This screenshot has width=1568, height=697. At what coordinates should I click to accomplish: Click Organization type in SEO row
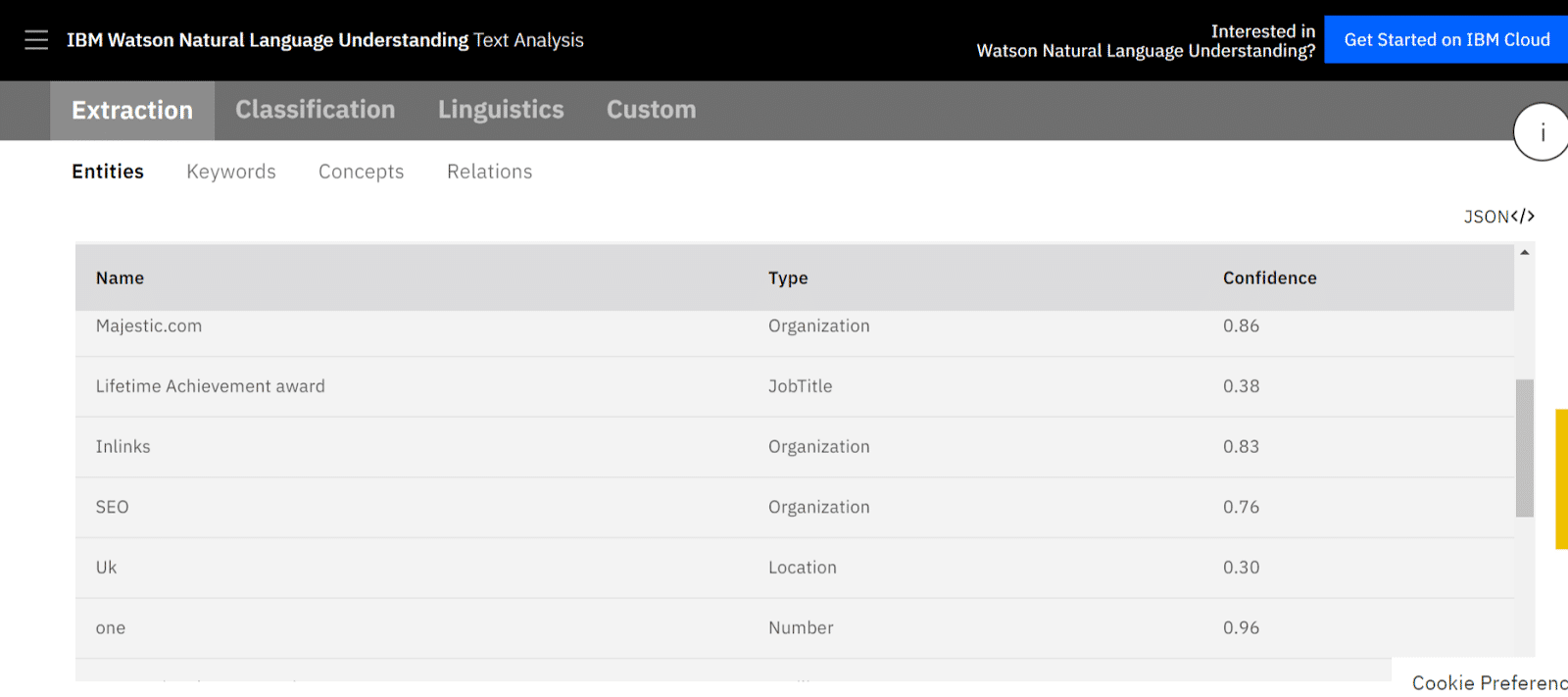pos(819,508)
